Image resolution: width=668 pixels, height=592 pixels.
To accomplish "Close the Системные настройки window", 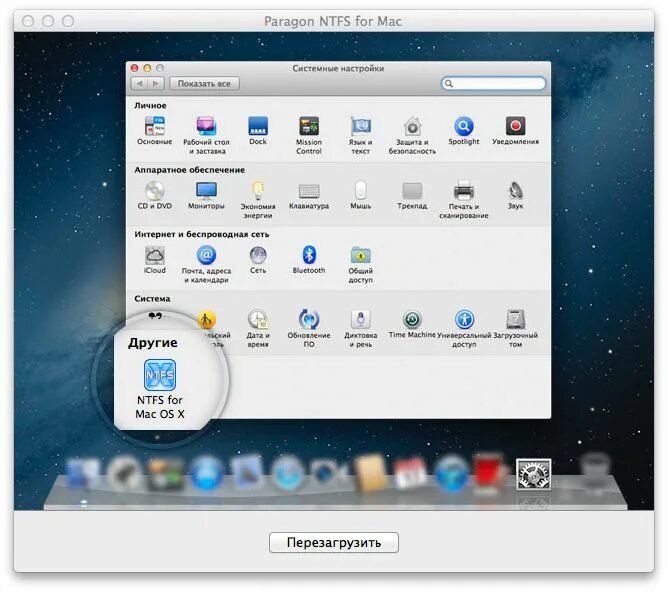I will (135, 68).
